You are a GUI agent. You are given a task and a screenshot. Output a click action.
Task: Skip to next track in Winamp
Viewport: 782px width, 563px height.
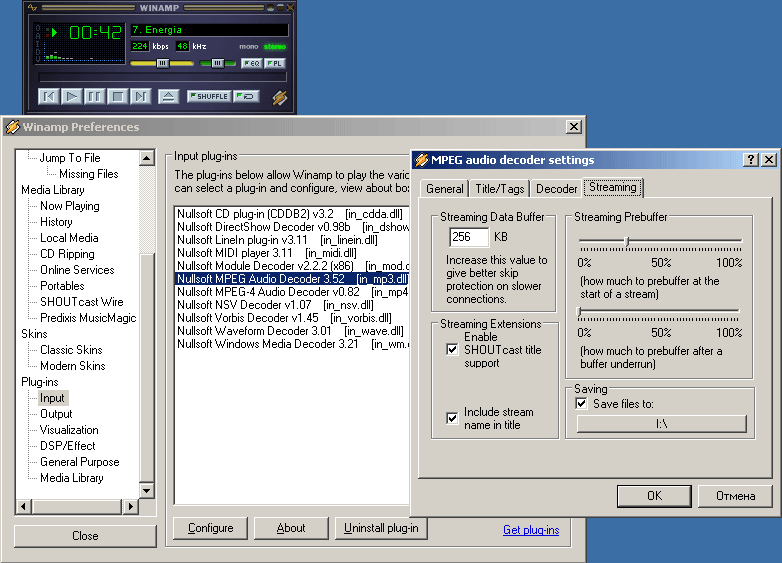[141, 96]
